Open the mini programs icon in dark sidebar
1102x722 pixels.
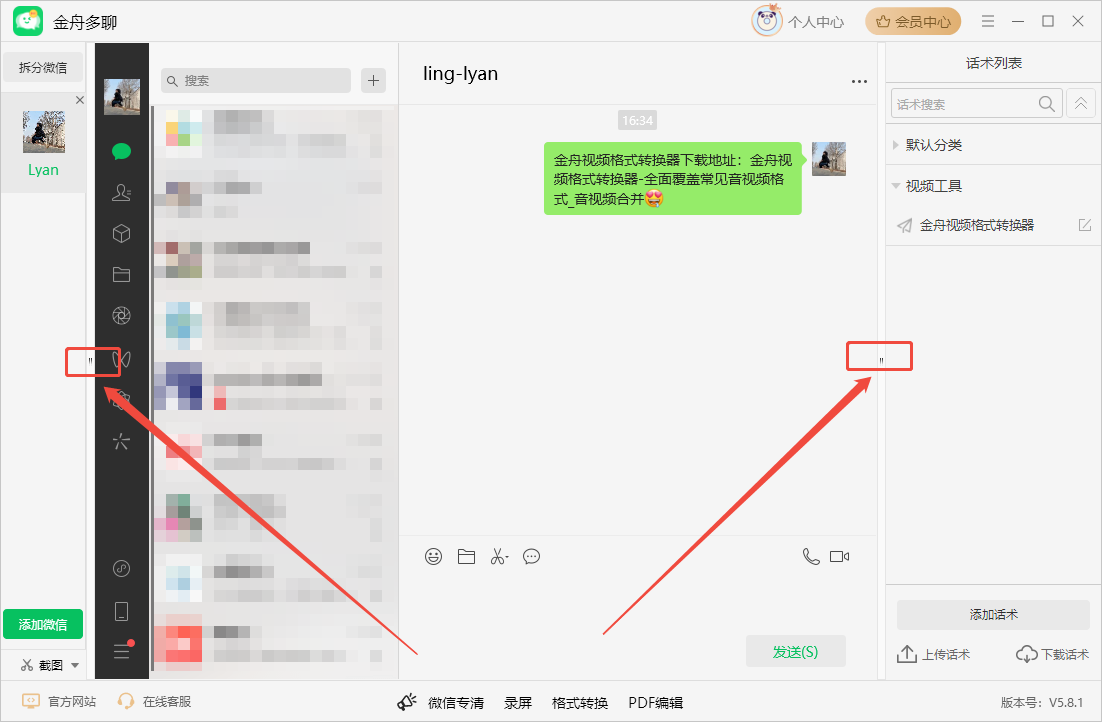pyautogui.click(x=122, y=568)
